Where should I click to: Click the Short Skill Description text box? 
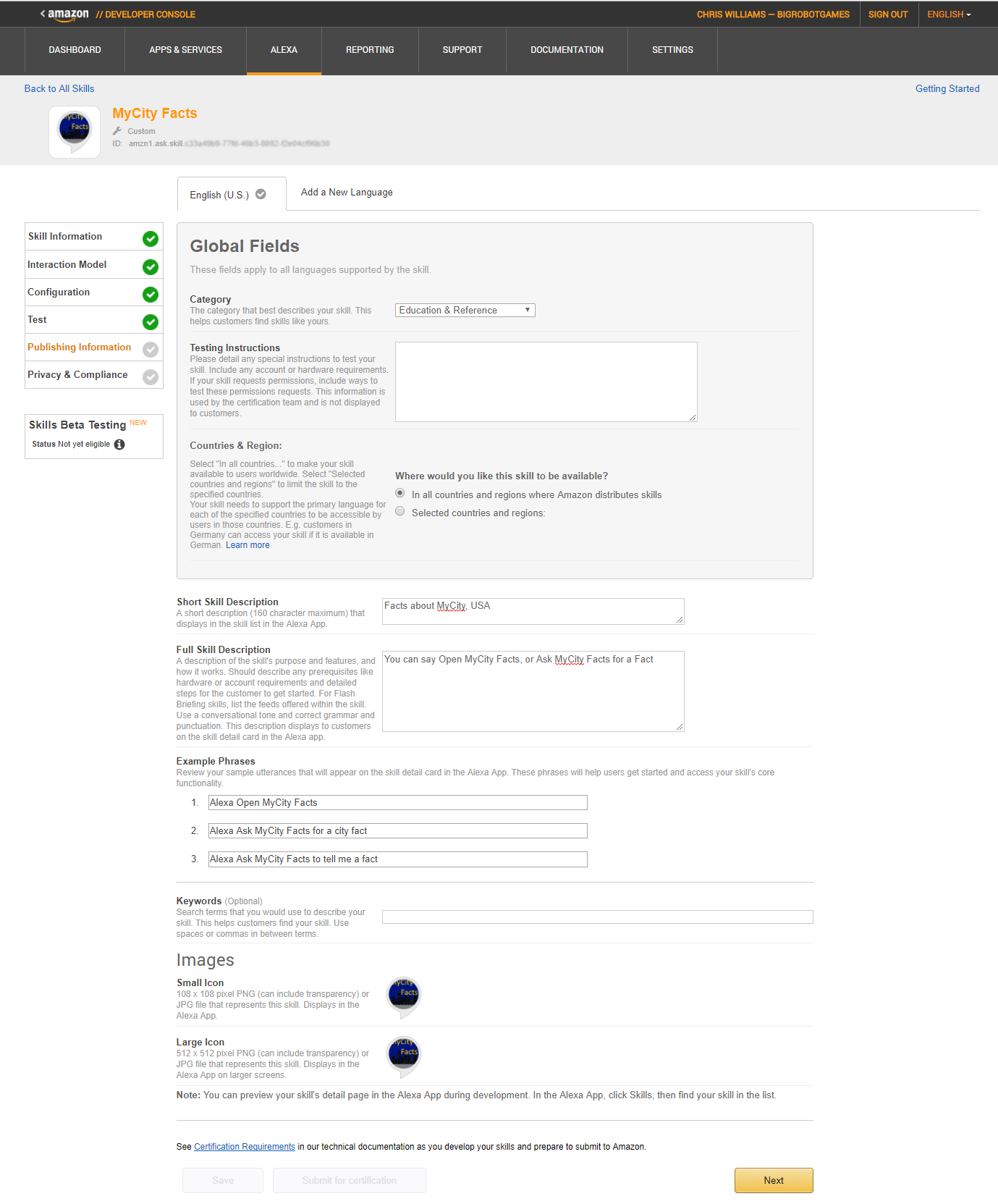click(533, 611)
